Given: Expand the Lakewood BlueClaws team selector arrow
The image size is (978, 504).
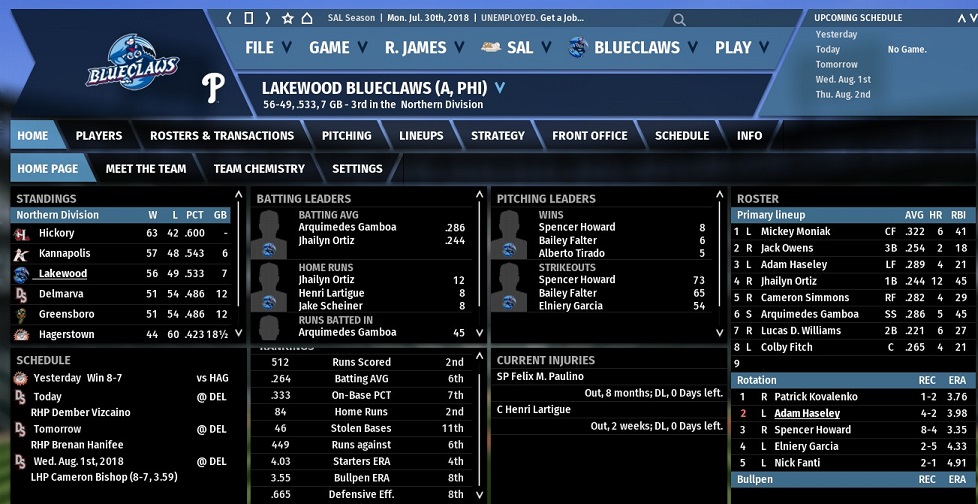Looking at the screenshot, I should pyautogui.click(x=500, y=88).
